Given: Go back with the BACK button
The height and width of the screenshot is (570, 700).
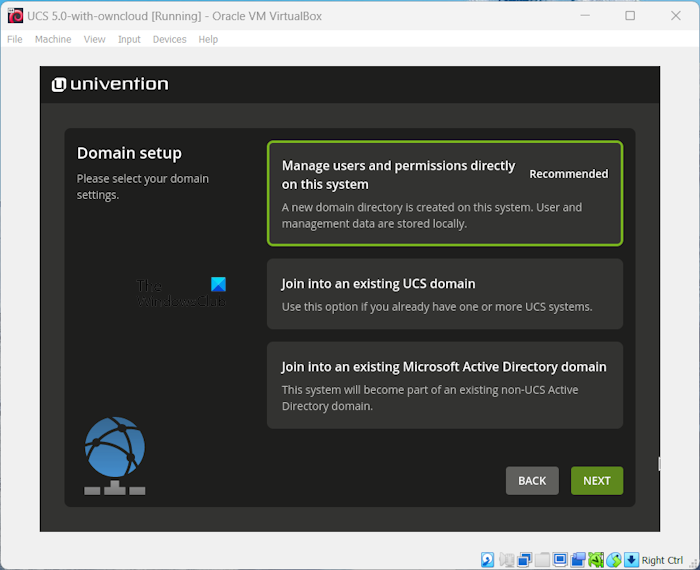Looking at the screenshot, I should pyautogui.click(x=532, y=481).
